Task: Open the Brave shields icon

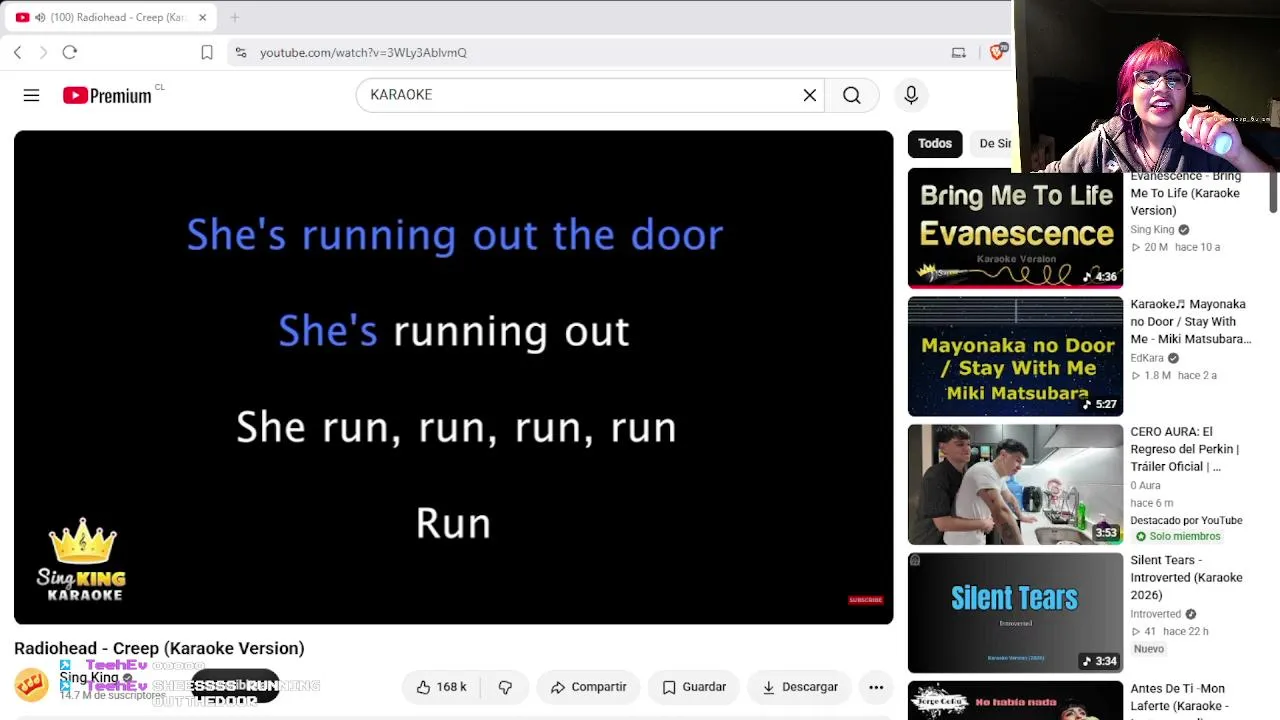Action: tap(997, 52)
